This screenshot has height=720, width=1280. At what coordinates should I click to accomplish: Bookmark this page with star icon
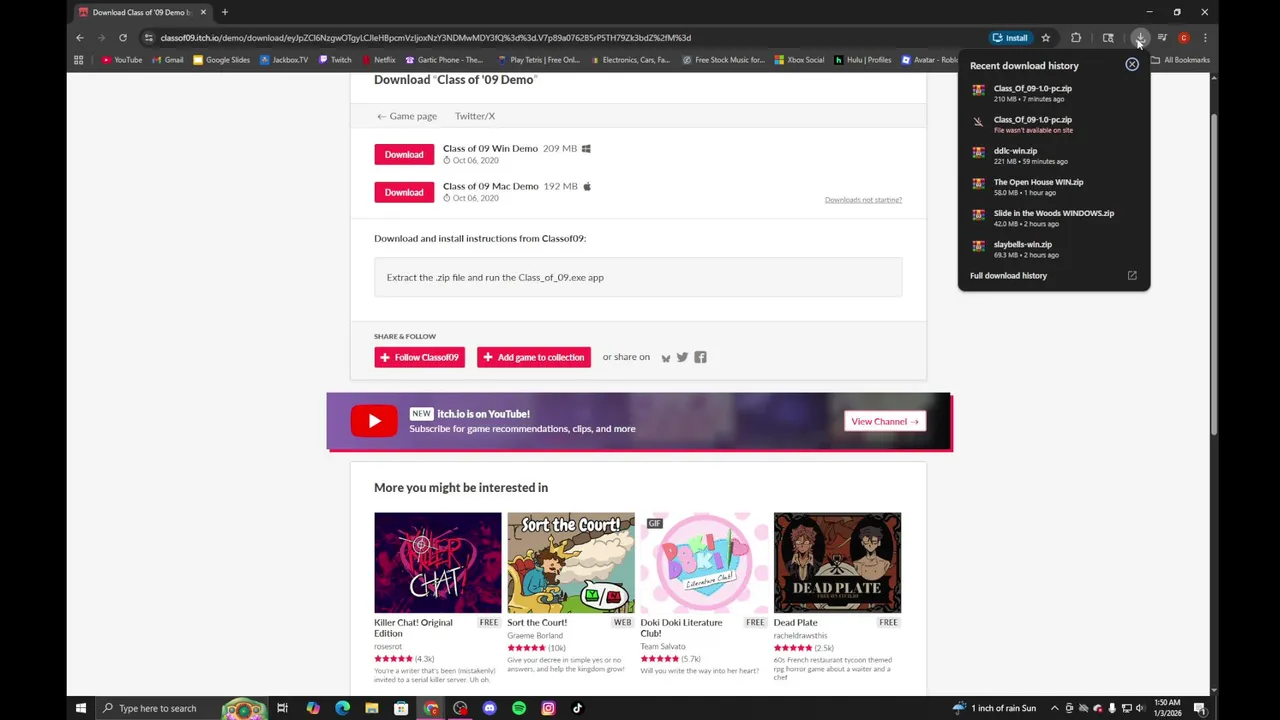pos(1045,38)
